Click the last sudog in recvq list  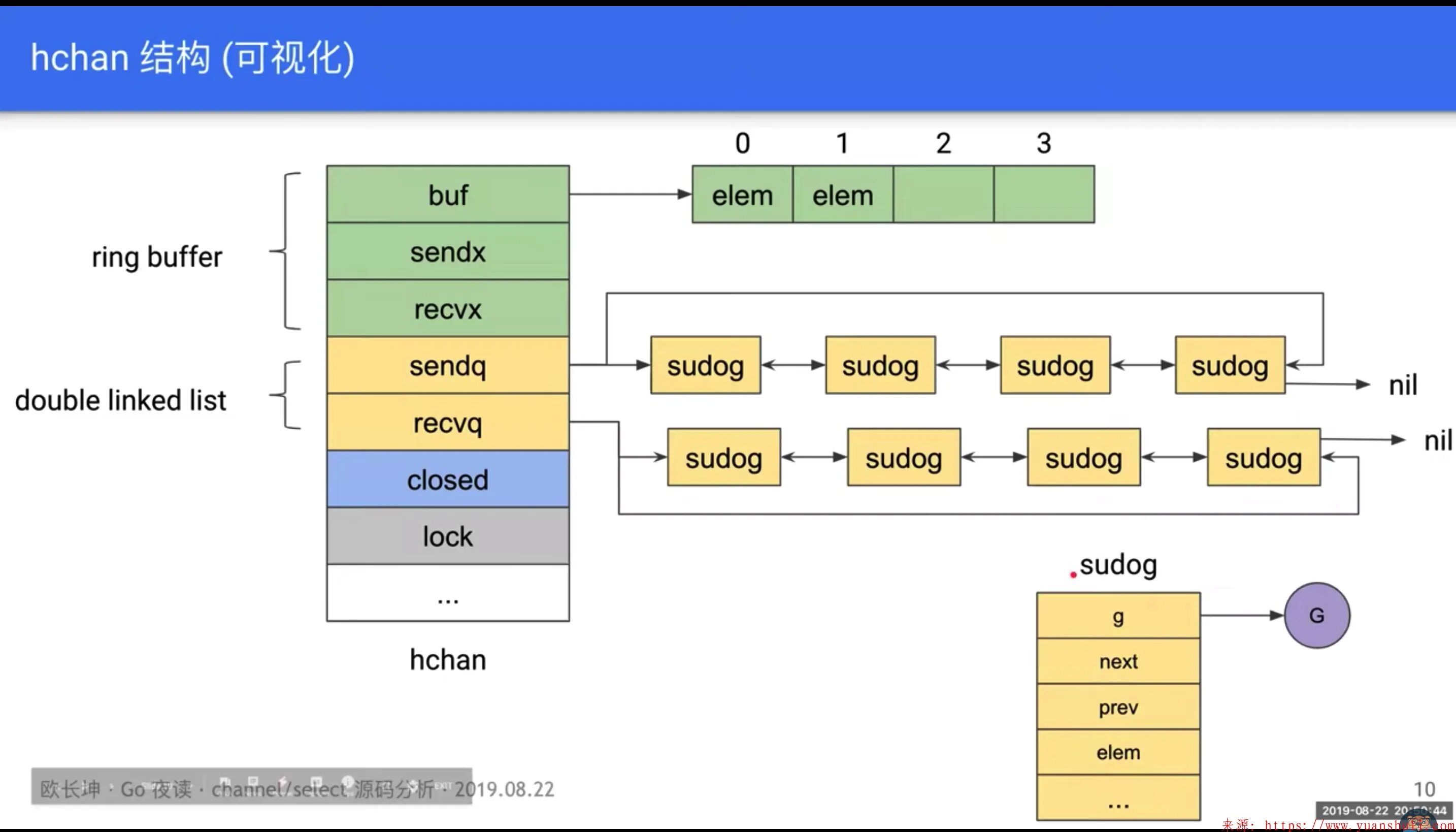[1263, 458]
